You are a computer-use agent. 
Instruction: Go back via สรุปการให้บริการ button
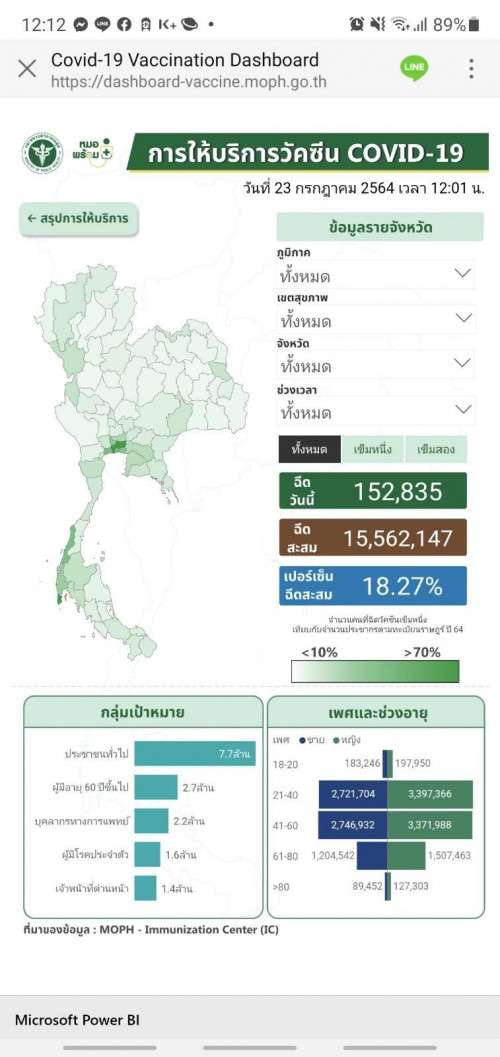(x=78, y=218)
